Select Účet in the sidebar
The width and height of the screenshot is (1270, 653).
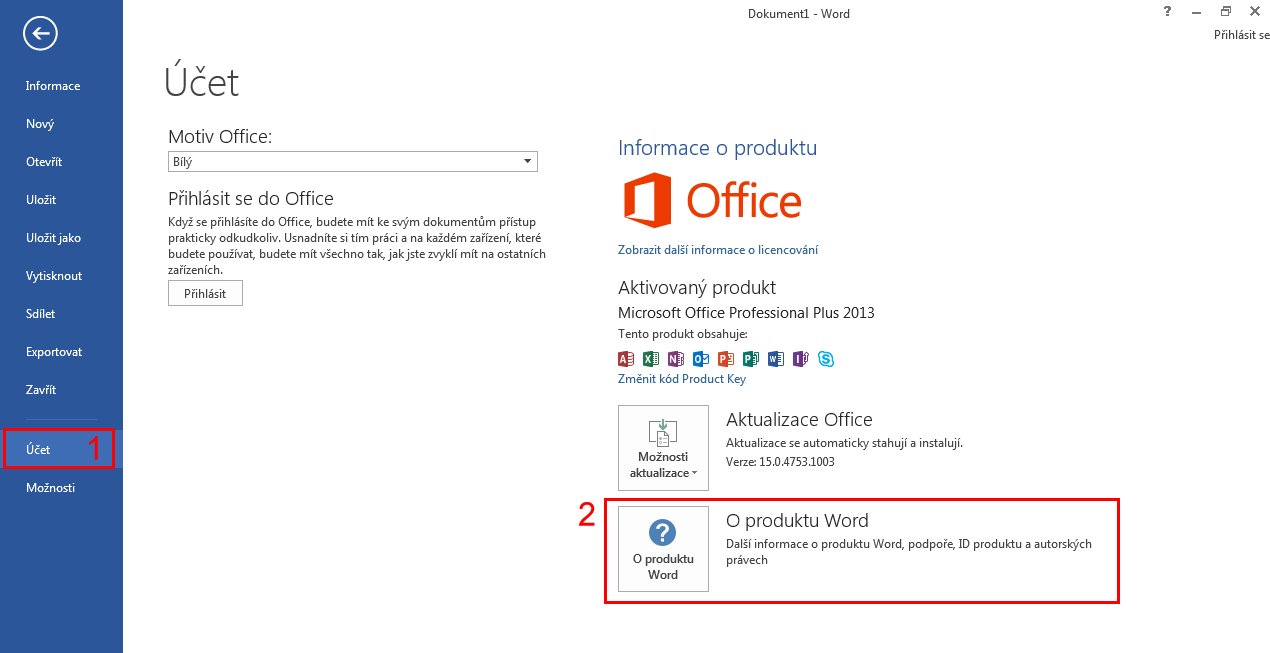(61, 450)
